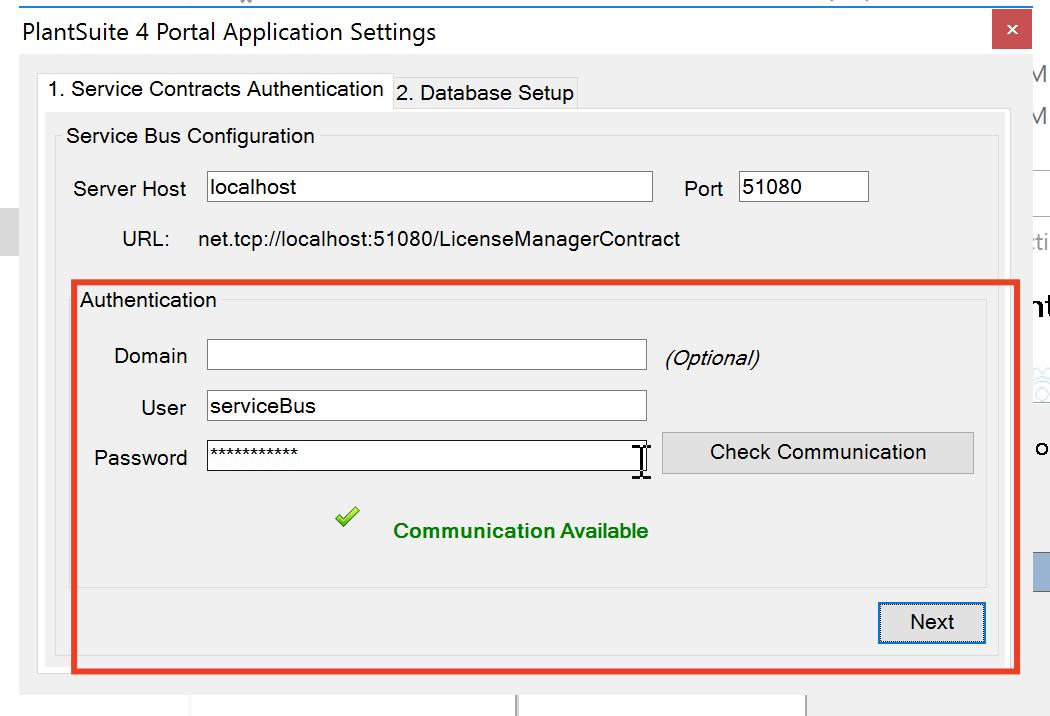Screen dimensions: 1050x716
Task: Click the net.tcp LicenseManagerContract URL text
Action: coord(439,239)
